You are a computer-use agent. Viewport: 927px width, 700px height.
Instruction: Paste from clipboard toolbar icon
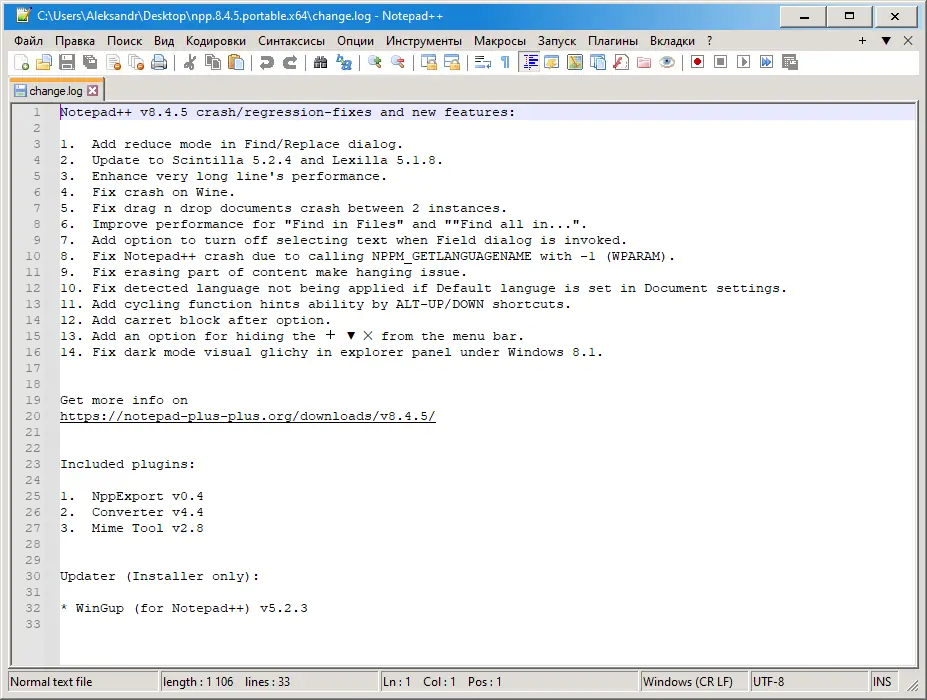coord(235,62)
